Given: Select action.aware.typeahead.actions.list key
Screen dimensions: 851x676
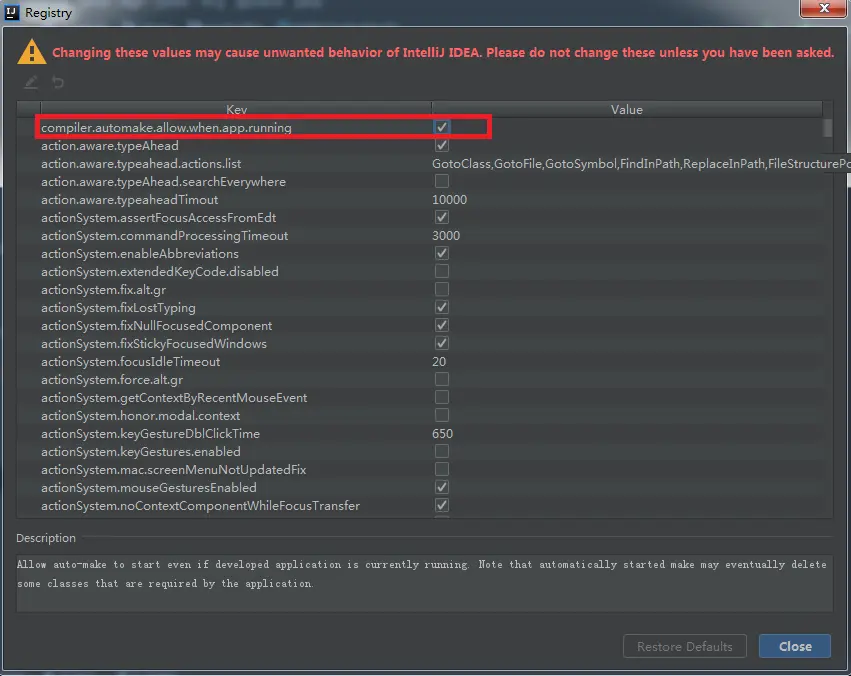Looking at the screenshot, I should click(141, 163).
